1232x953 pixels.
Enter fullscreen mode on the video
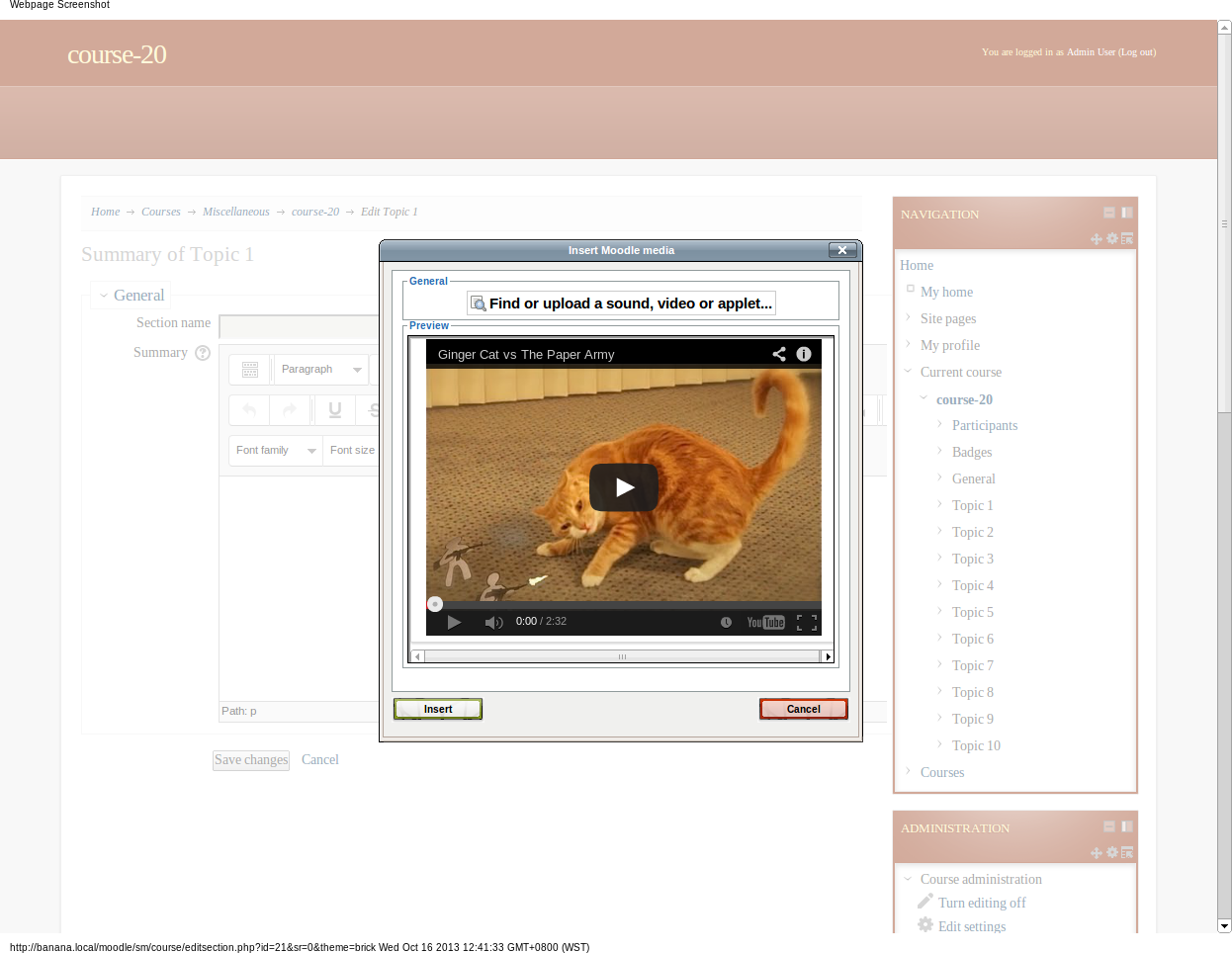tap(807, 622)
